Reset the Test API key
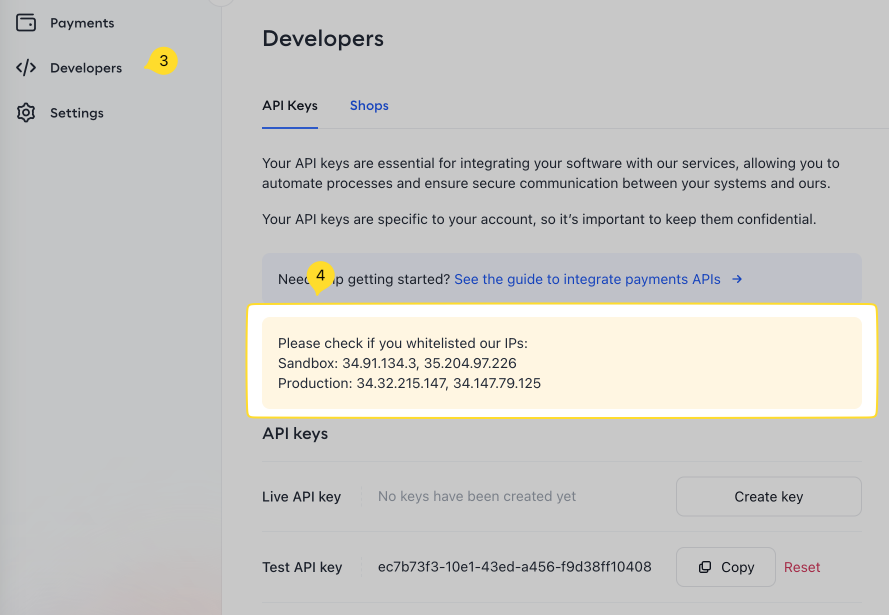The height and width of the screenshot is (615, 889). point(802,567)
